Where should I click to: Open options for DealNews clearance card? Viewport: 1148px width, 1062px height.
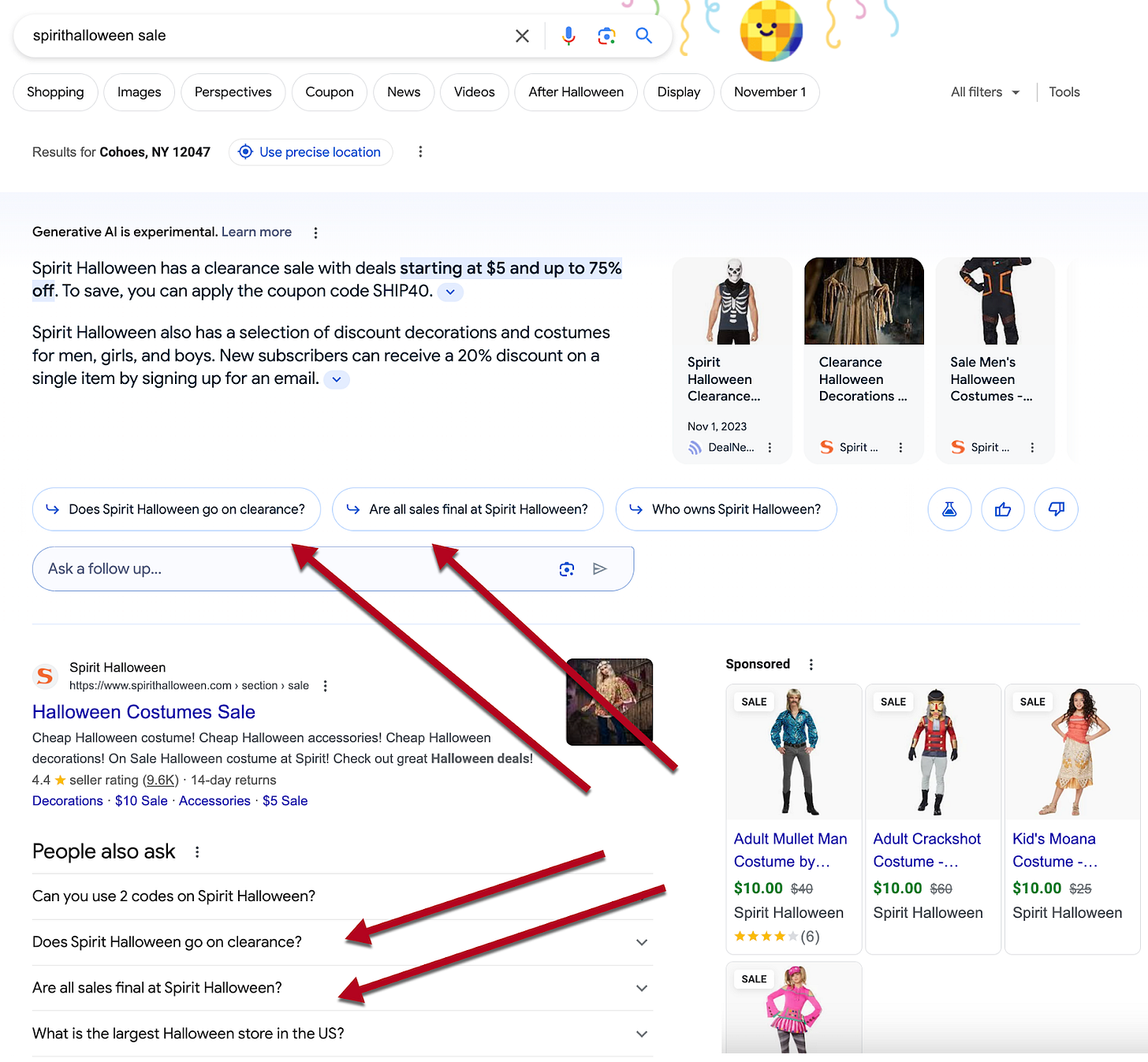770,447
